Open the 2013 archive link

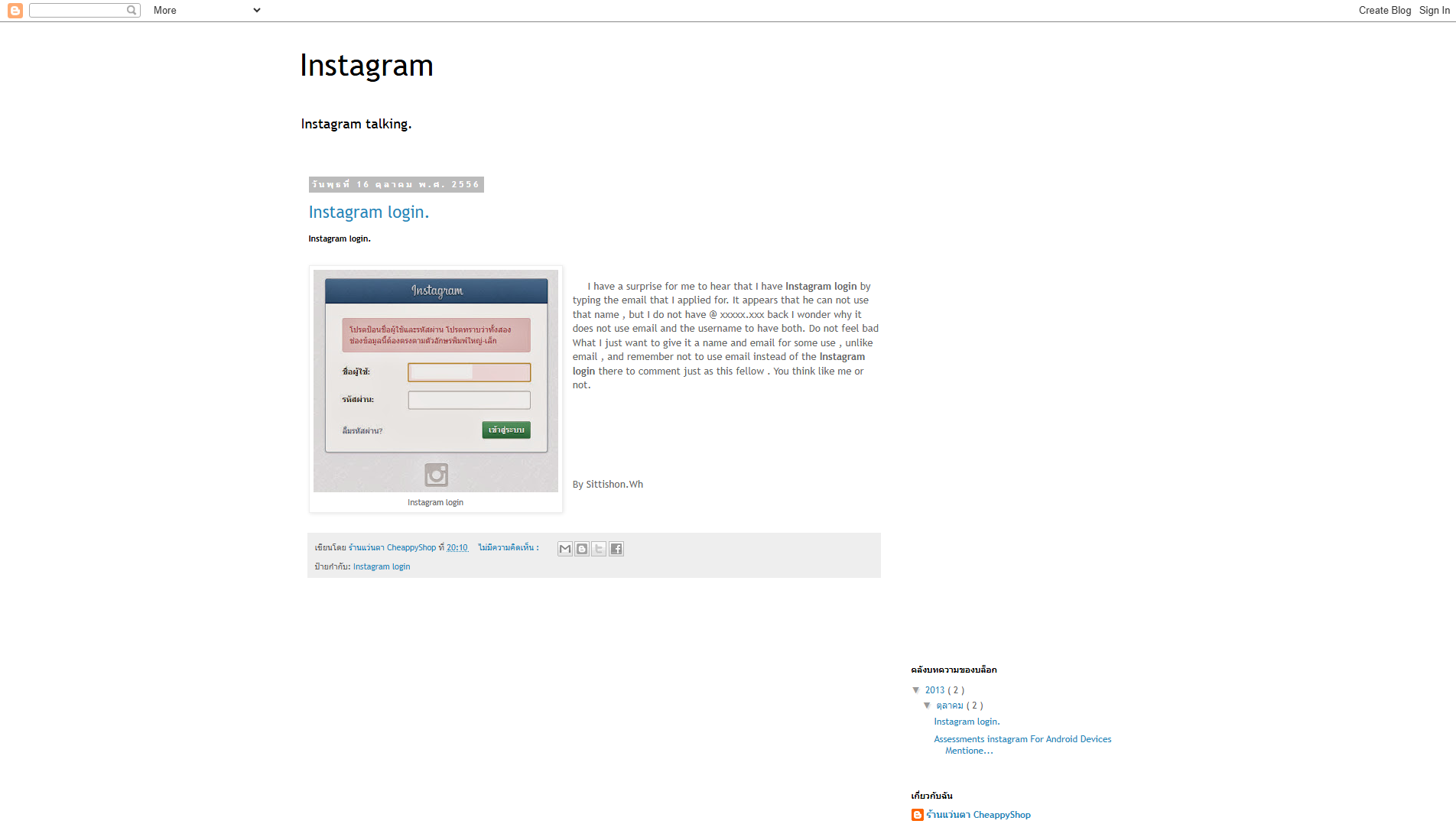934,689
